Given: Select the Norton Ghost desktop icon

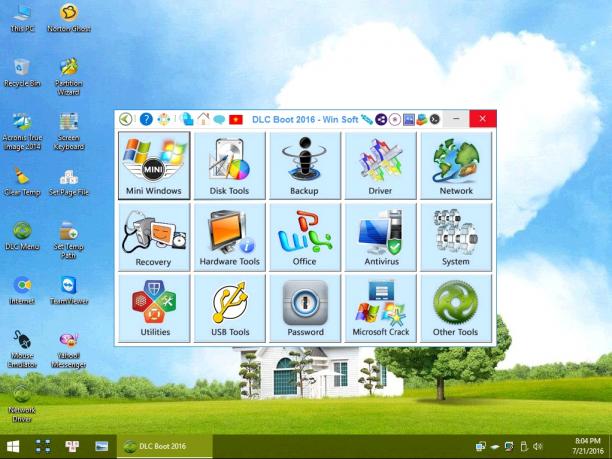Looking at the screenshot, I should [69, 18].
